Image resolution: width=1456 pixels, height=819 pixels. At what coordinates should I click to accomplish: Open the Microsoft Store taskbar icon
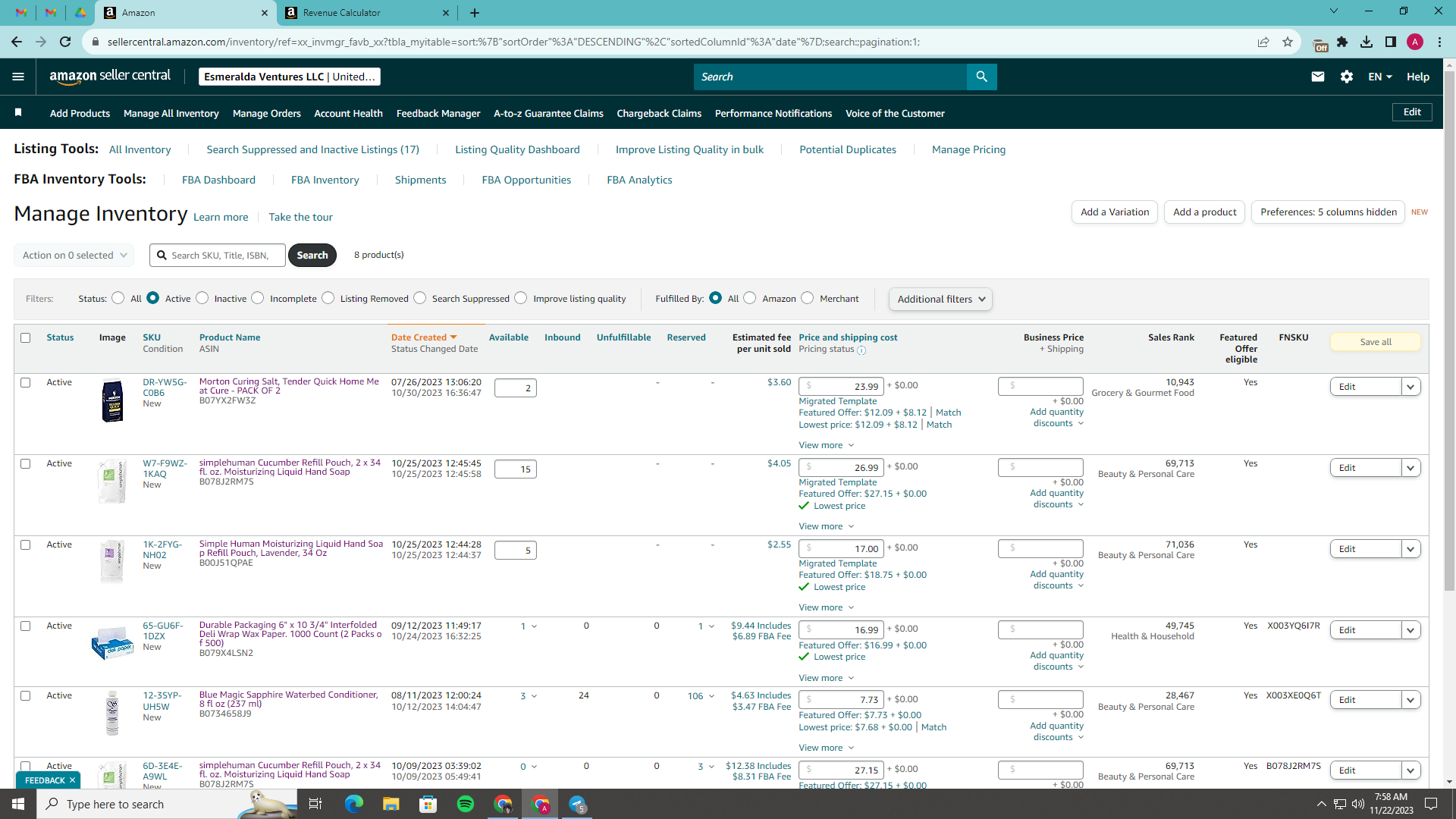tap(428, 804)
